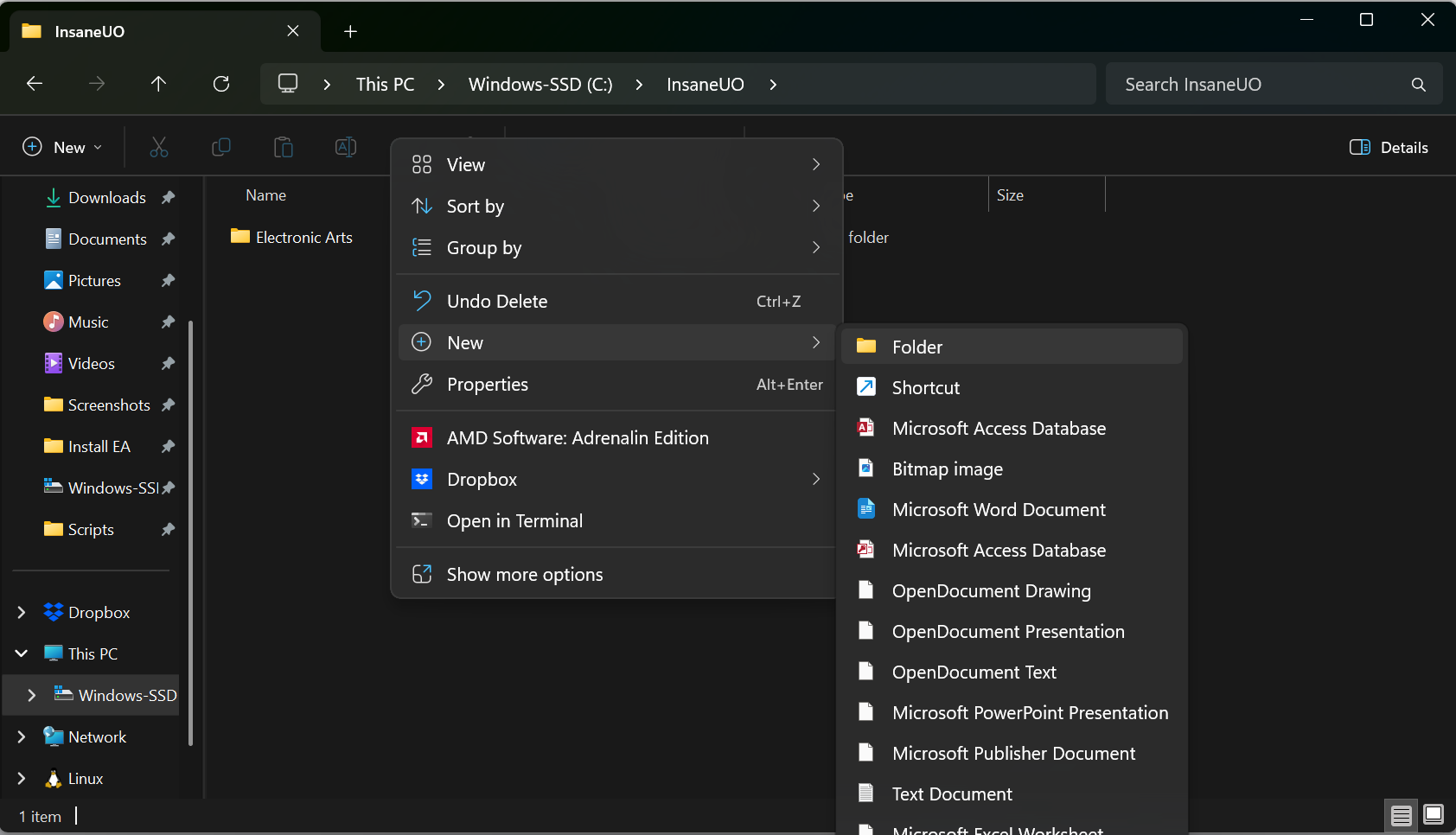Screen dimensions: 1456x835
Task: Toggle the Details pane button
Action: pyautogui.click(x=1389, y=148)
